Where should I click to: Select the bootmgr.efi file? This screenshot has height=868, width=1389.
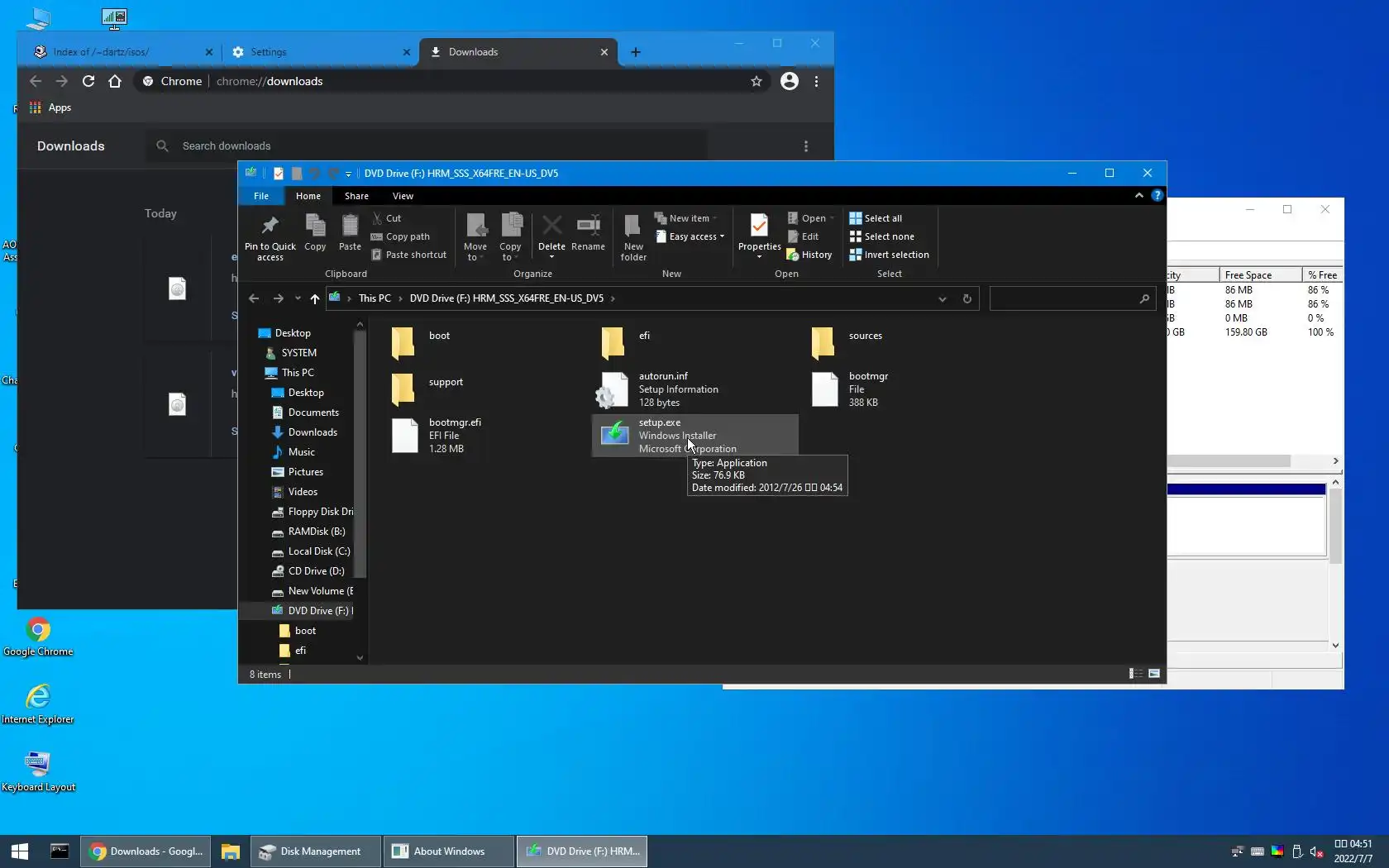[x=485, y=436]
